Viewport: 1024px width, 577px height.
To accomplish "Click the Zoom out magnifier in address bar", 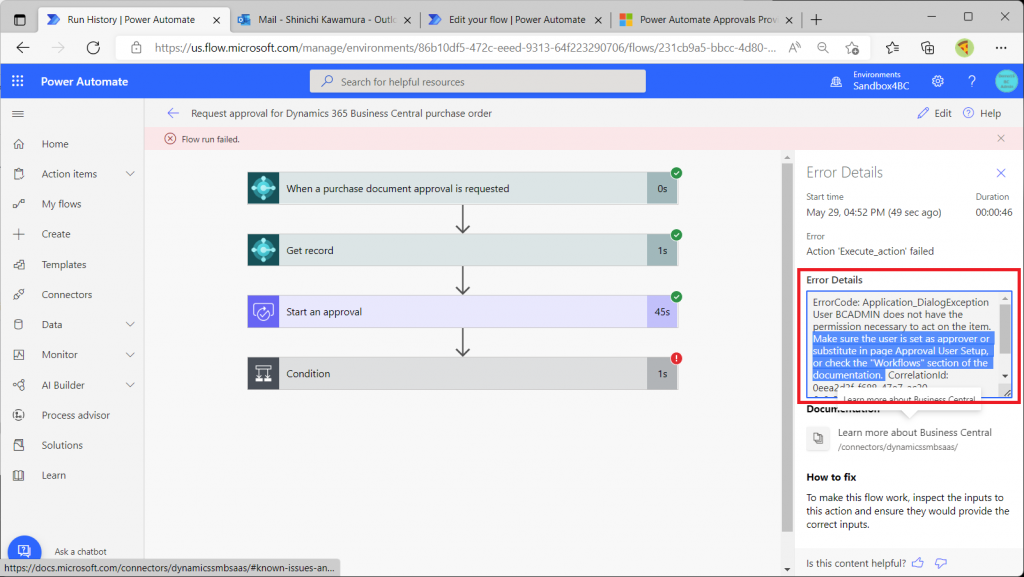I will coord(823,48).
